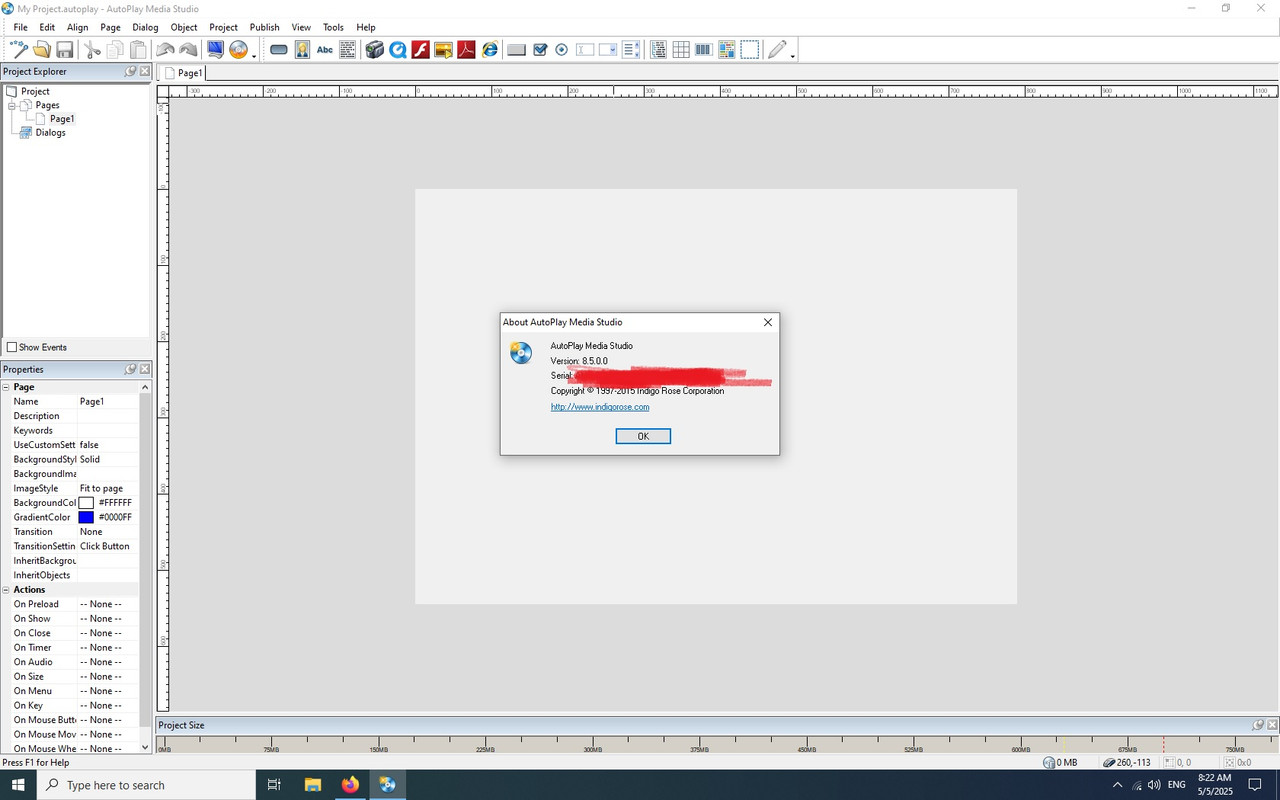Open the Publish menu
Screen dimensions: 1280x800
[264, 27]
